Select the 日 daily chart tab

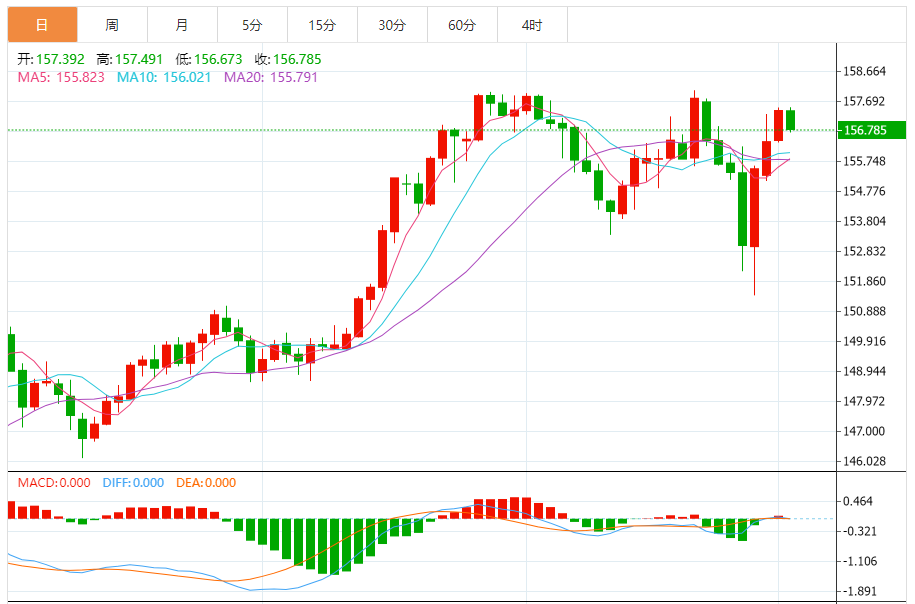click(x=42, y=25)
